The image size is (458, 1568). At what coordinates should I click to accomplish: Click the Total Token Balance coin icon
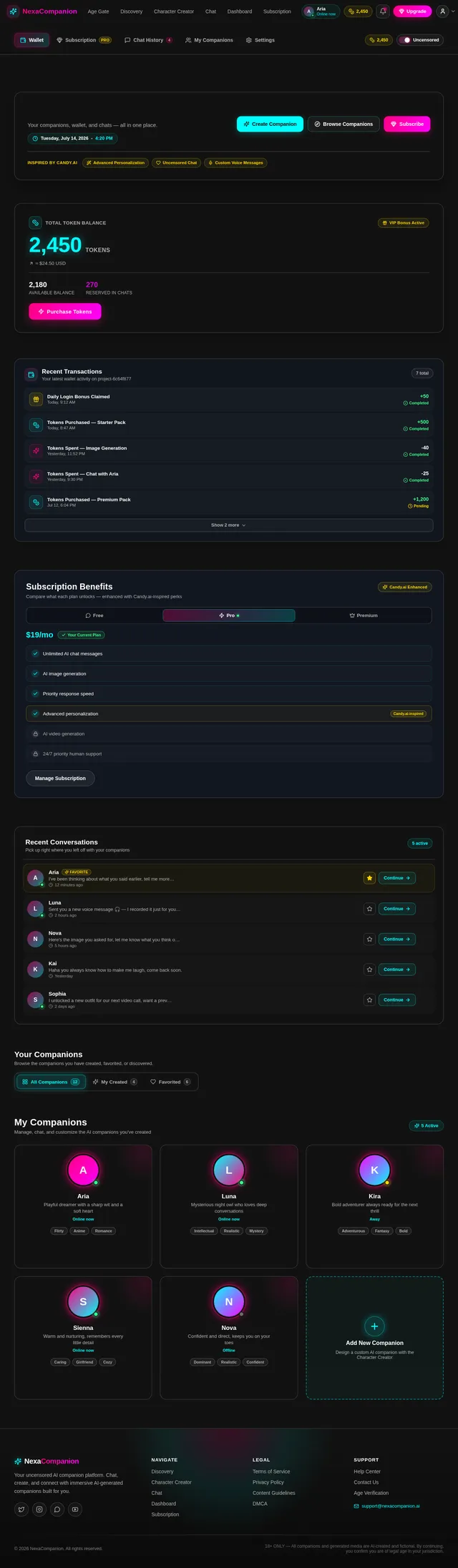tap(35, 223)
